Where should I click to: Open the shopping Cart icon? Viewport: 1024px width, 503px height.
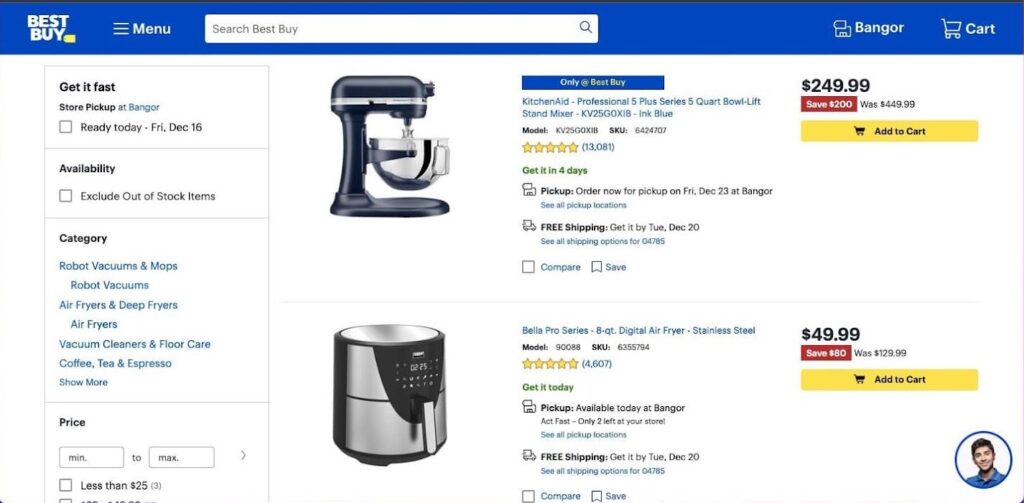pyautogui.click(x=951, y=29)
